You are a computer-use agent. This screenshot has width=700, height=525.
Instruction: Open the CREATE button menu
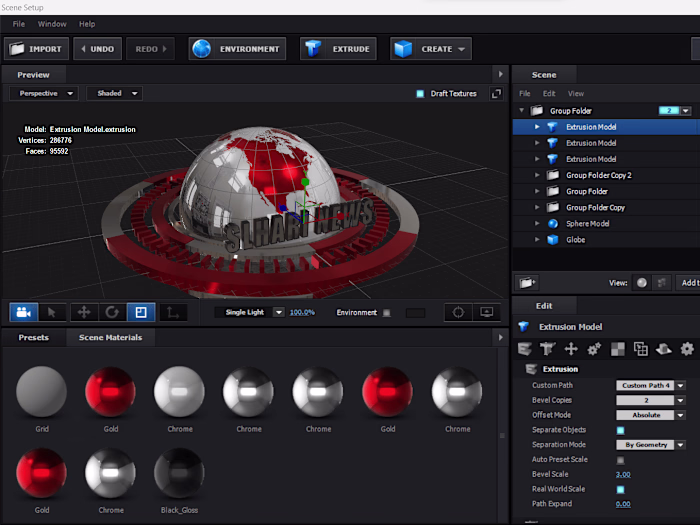coord(431,49)
